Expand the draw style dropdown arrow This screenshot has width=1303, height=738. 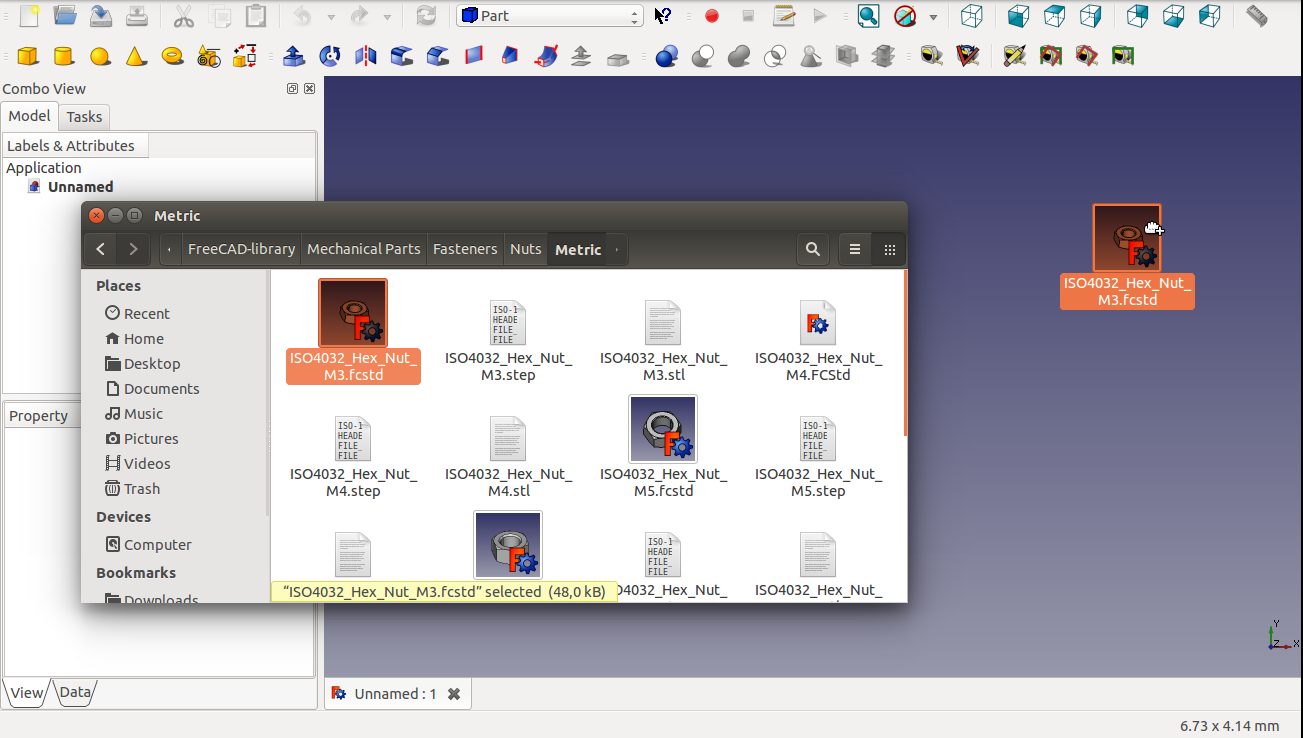[x=933, y=16]
